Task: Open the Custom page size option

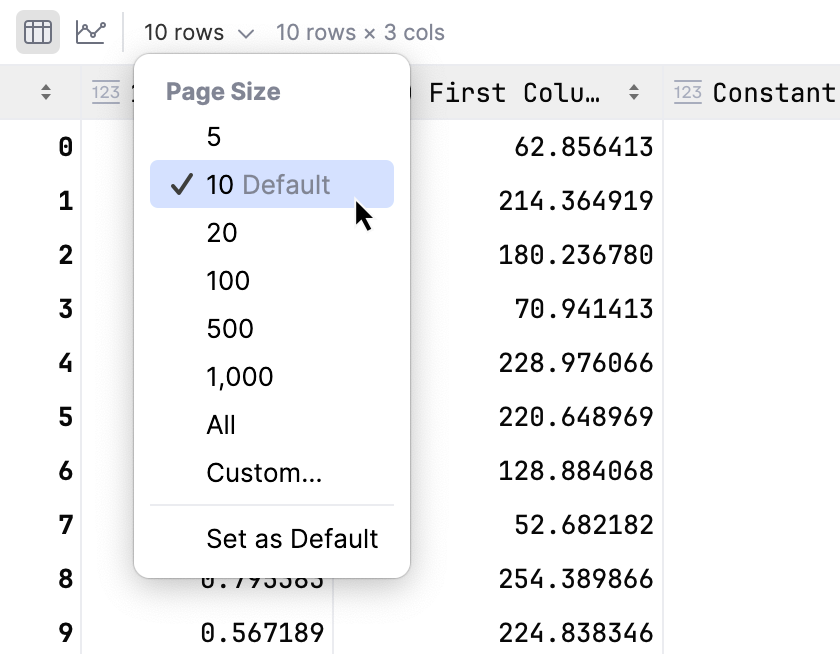Action: (x=264, y=473)
